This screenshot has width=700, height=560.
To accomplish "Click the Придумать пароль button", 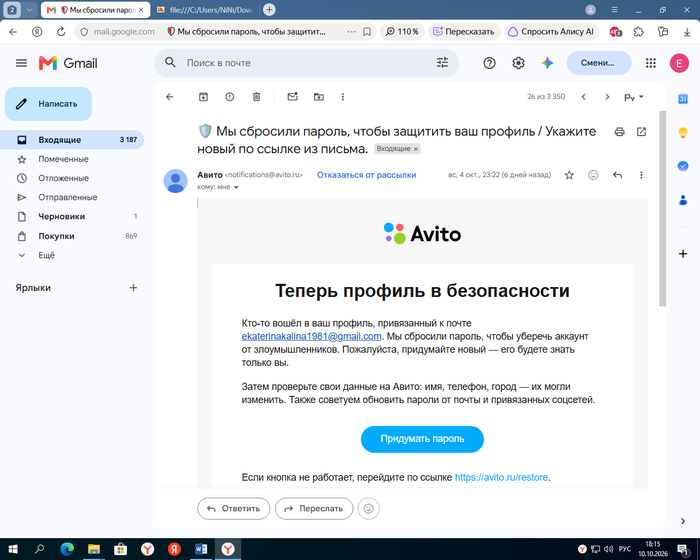I will [x=422, y=439].
